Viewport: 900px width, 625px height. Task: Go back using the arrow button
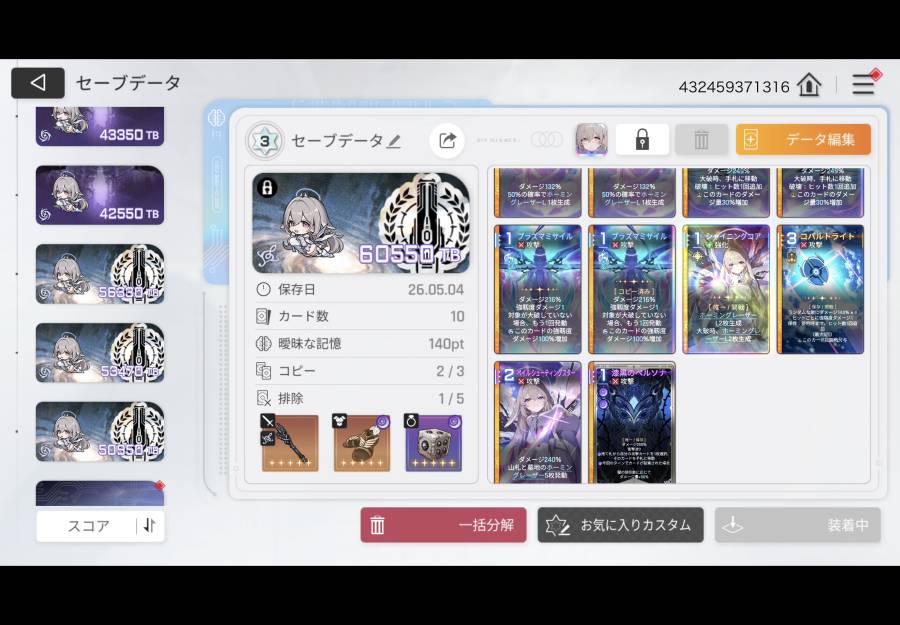click(x=38, y=83)
